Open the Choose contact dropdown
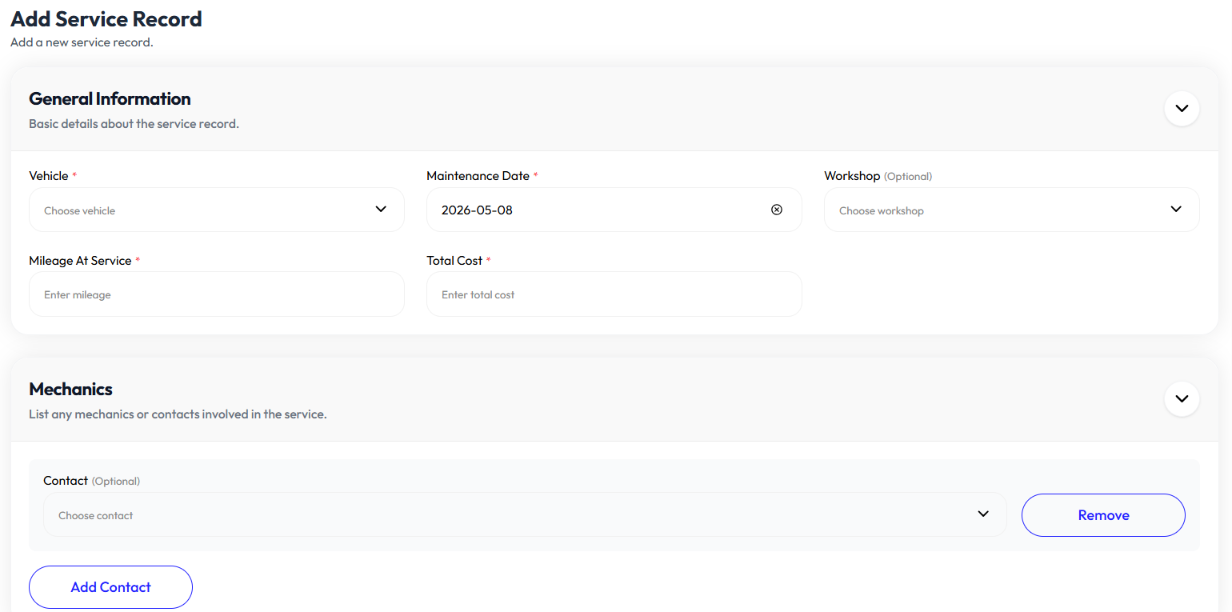This screenshot has width=1232, height=612. [525, 515]
